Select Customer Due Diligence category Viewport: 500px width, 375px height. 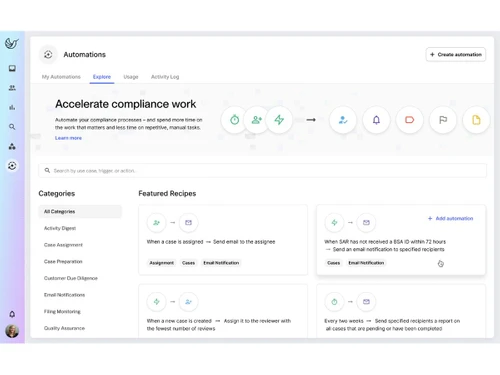click(71, 278)
